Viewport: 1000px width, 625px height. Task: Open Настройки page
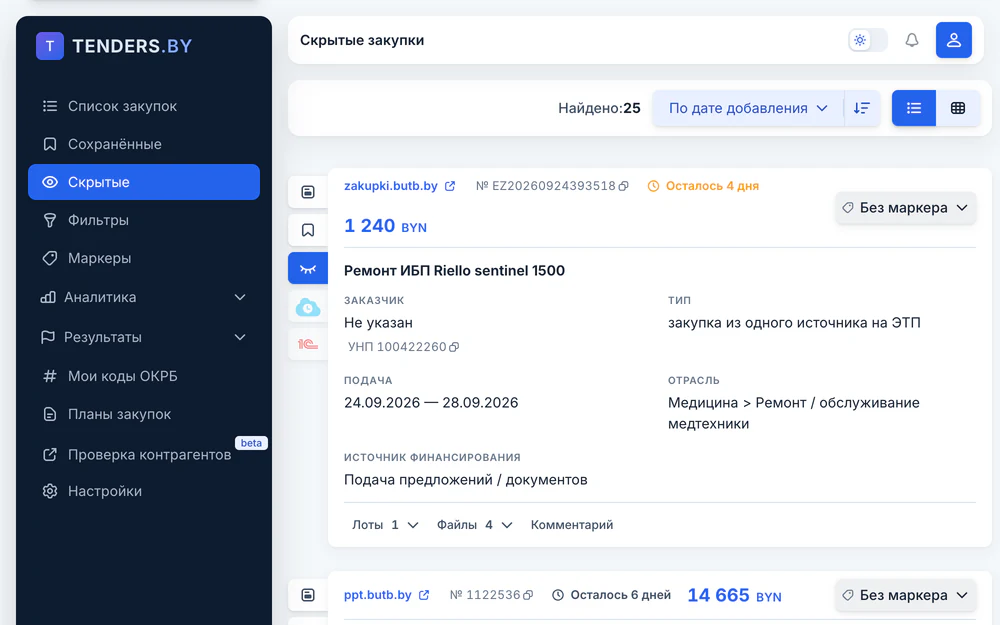[x=143, y=491]
